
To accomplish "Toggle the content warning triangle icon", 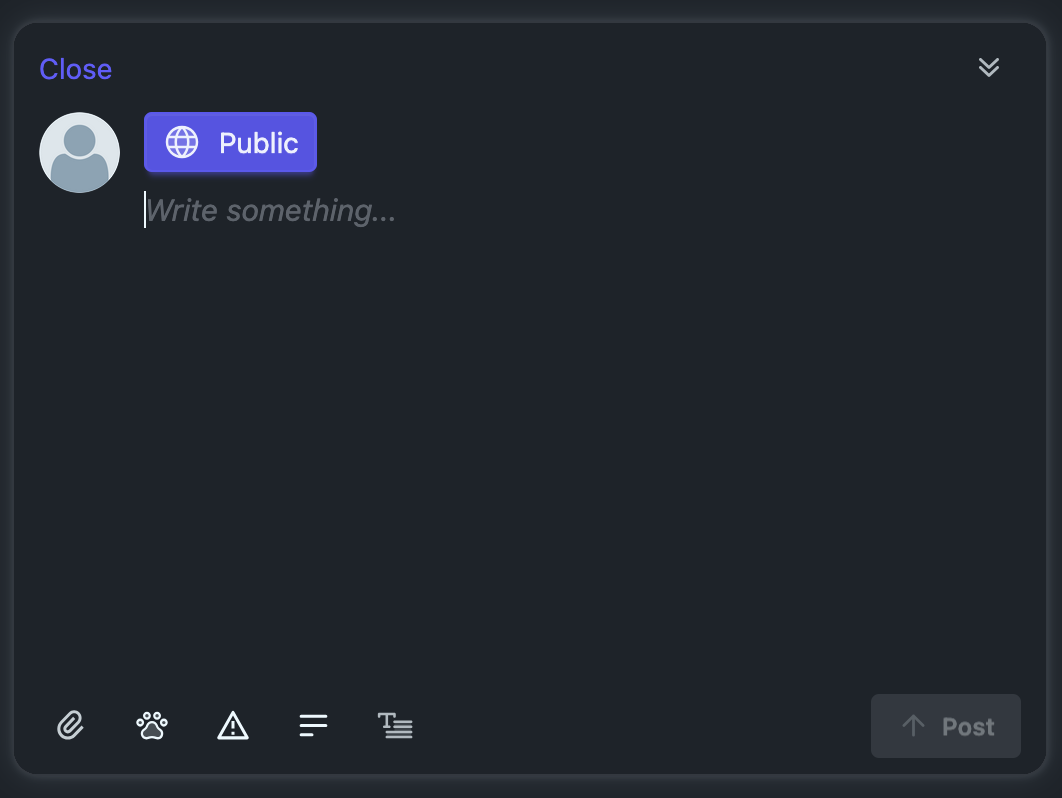I will pyautogui.click(x=233, y=725).
